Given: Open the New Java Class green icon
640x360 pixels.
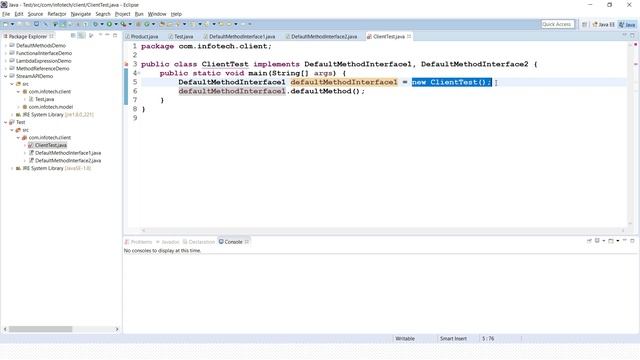Looking at the screenshot, I should (x=147, y=24).
